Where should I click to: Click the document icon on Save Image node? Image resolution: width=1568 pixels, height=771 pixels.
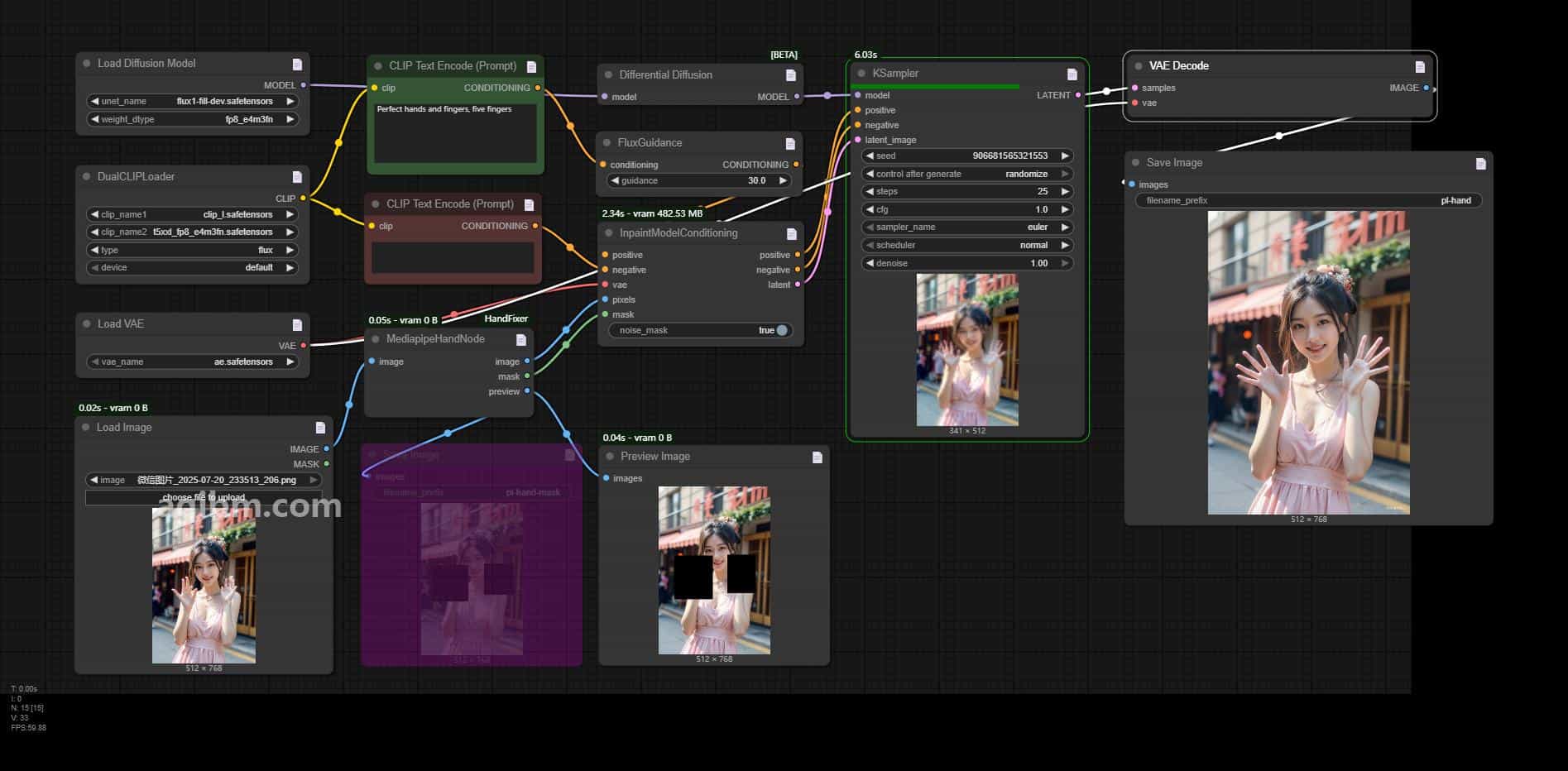pyautogui.click(x=1480, y=164)
